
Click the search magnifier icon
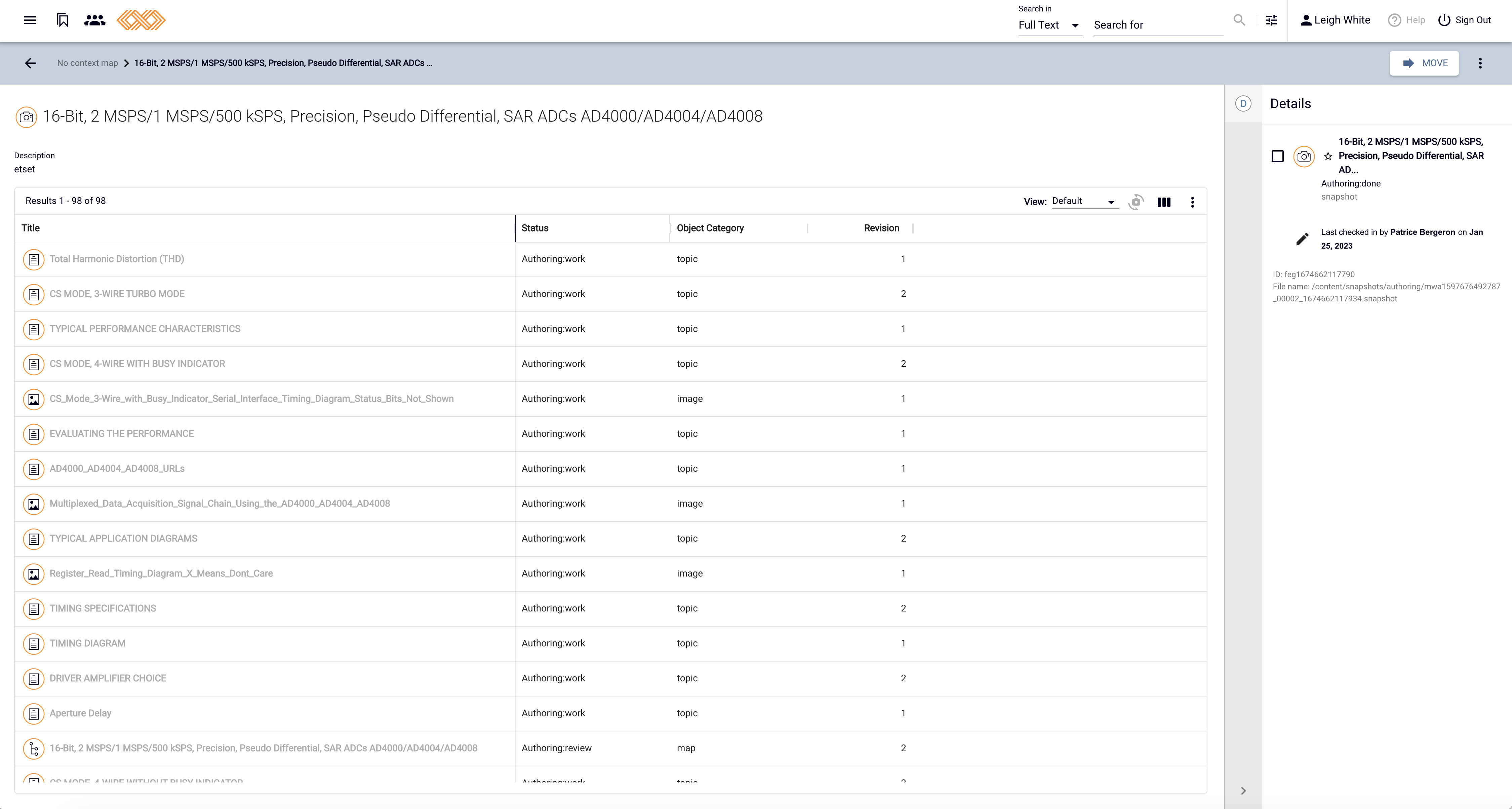pos(1239,20)
